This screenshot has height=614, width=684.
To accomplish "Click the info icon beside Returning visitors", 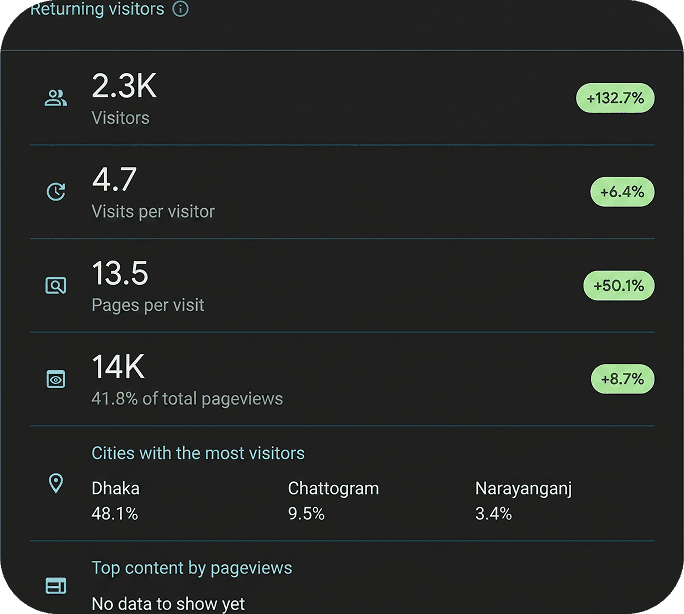I will pyautogui.click(x=180, y=9).
